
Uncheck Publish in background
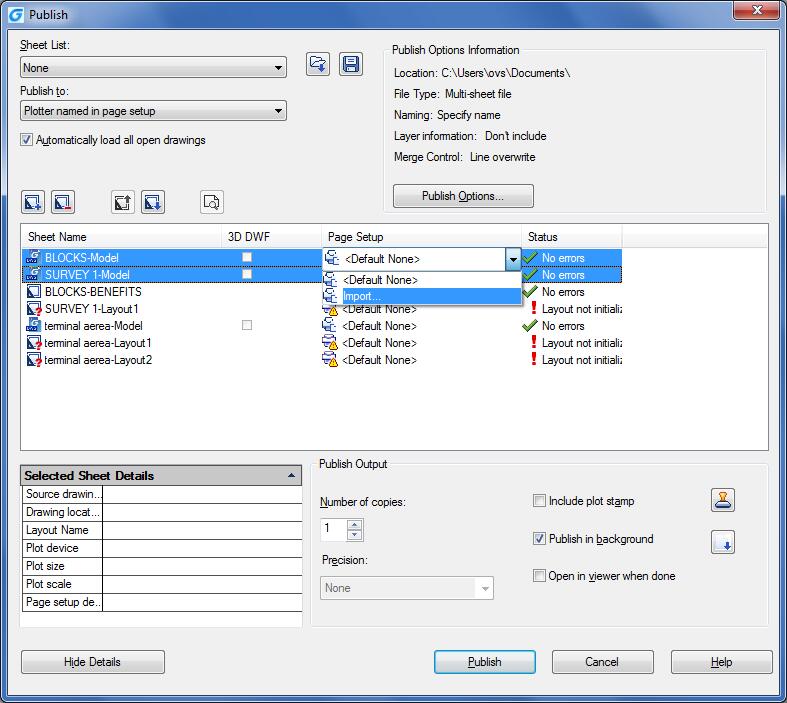coord(540,539)
